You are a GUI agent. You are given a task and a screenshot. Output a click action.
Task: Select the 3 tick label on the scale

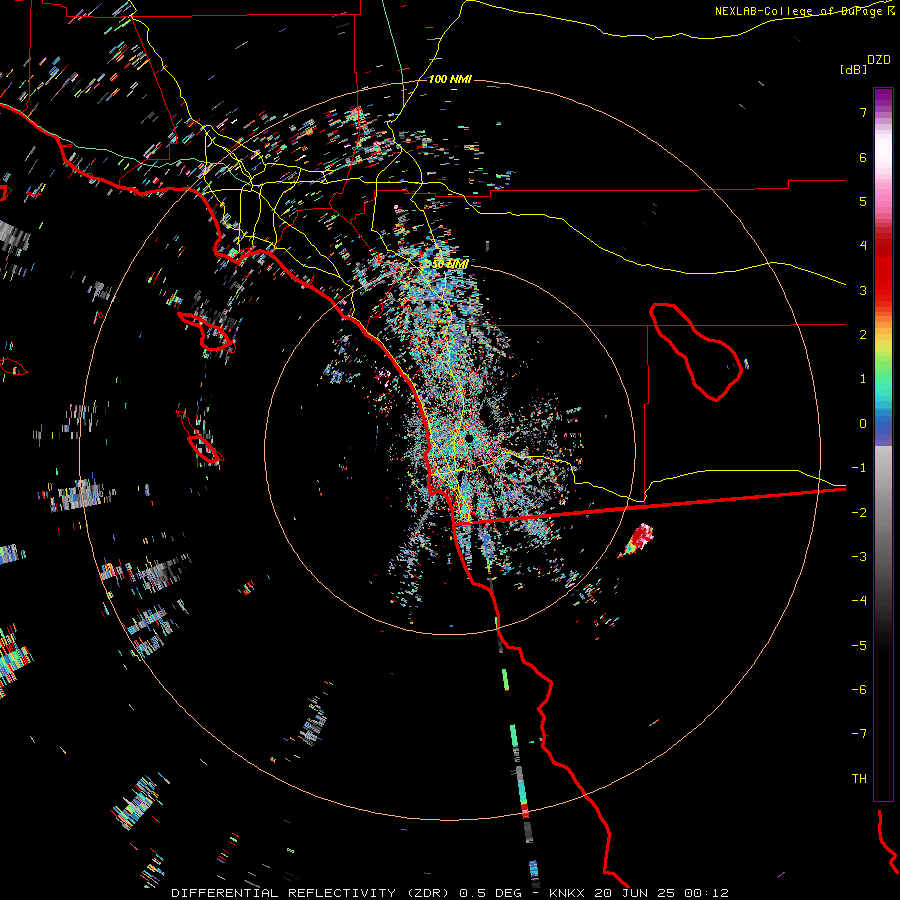[863, 290]
